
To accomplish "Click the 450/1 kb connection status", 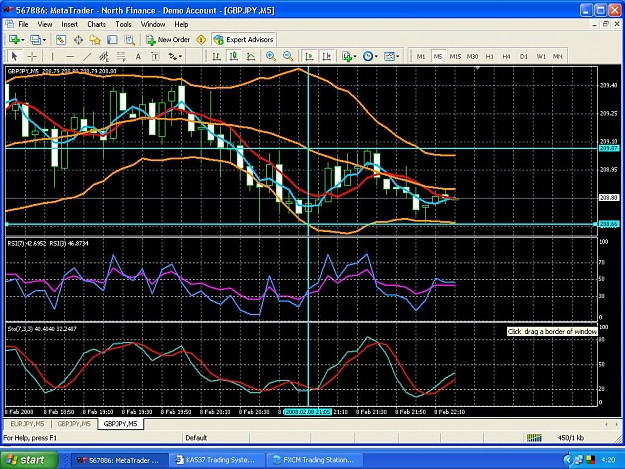I will [570, 438].
